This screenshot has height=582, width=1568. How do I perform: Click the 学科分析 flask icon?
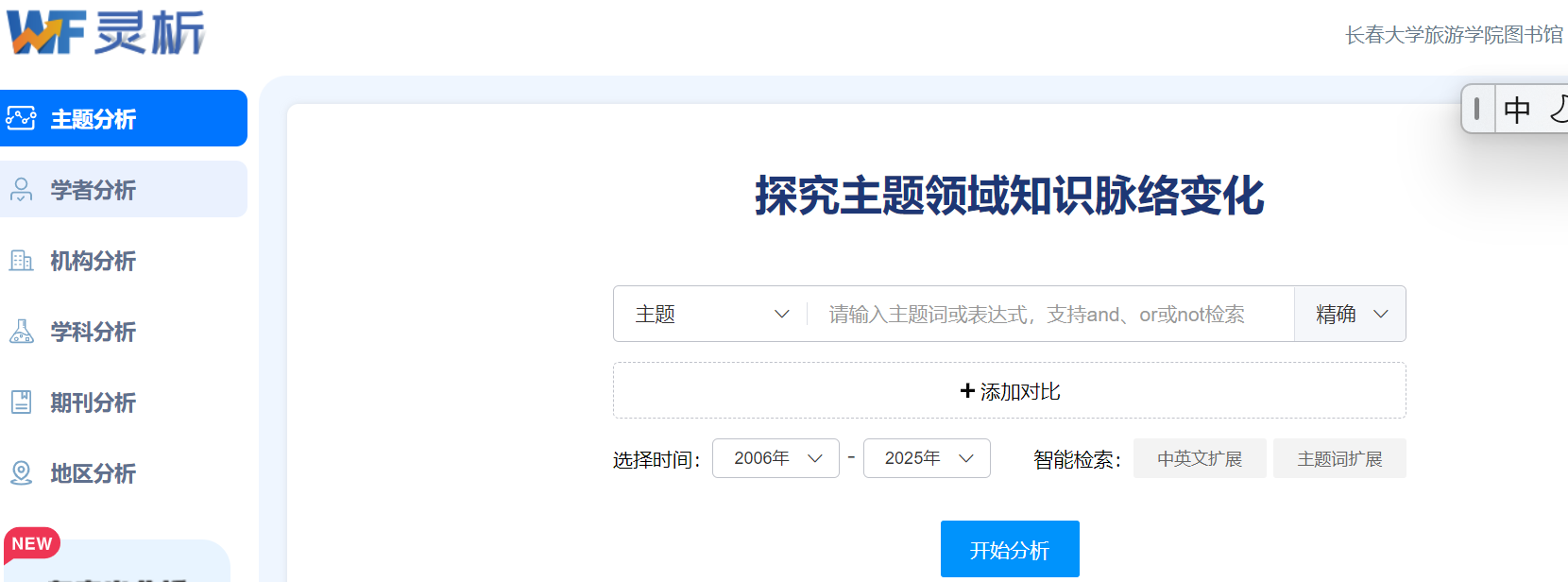click(x=21, y=332)
